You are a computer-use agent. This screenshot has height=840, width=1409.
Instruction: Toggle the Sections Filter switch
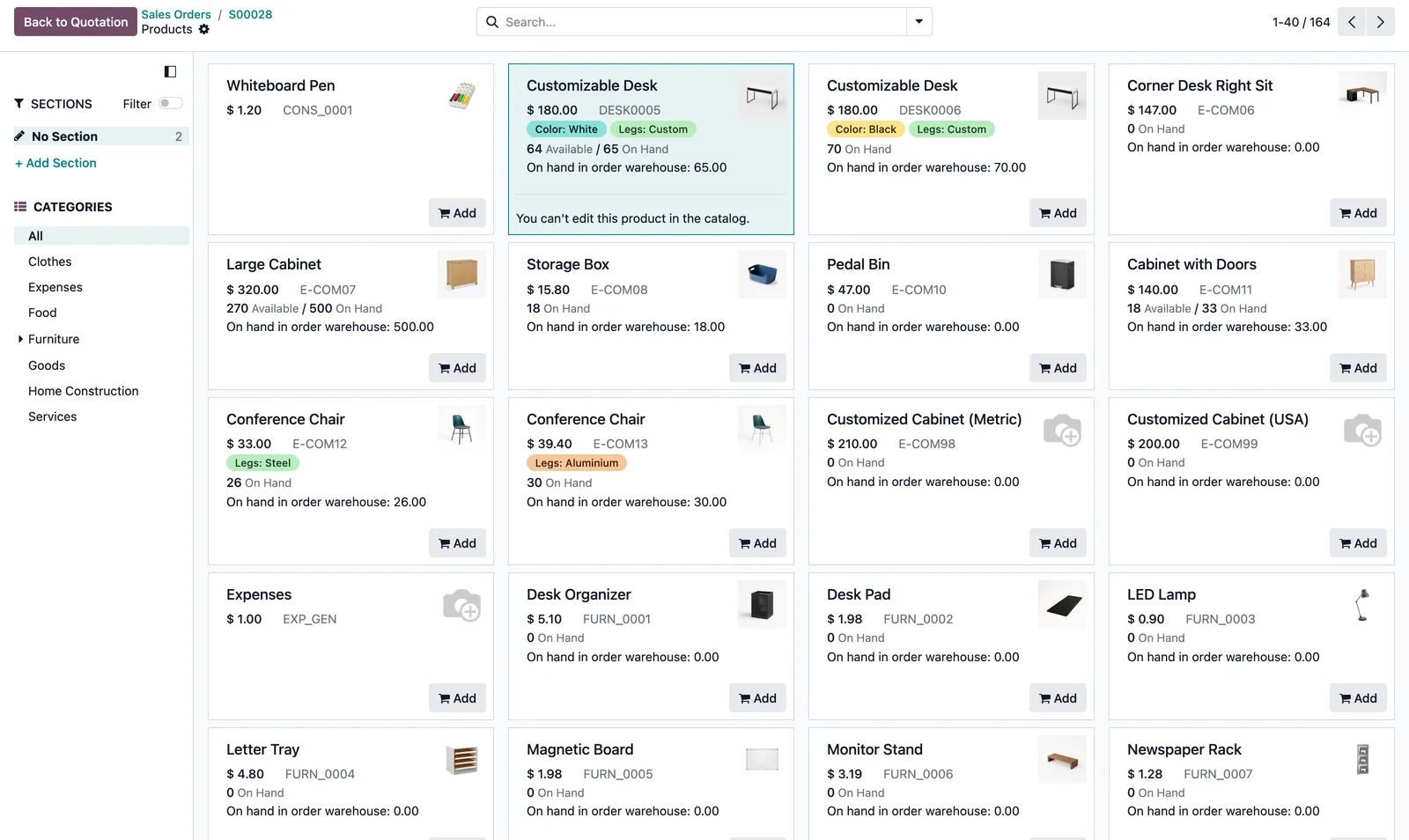click(x=171, y=103)
